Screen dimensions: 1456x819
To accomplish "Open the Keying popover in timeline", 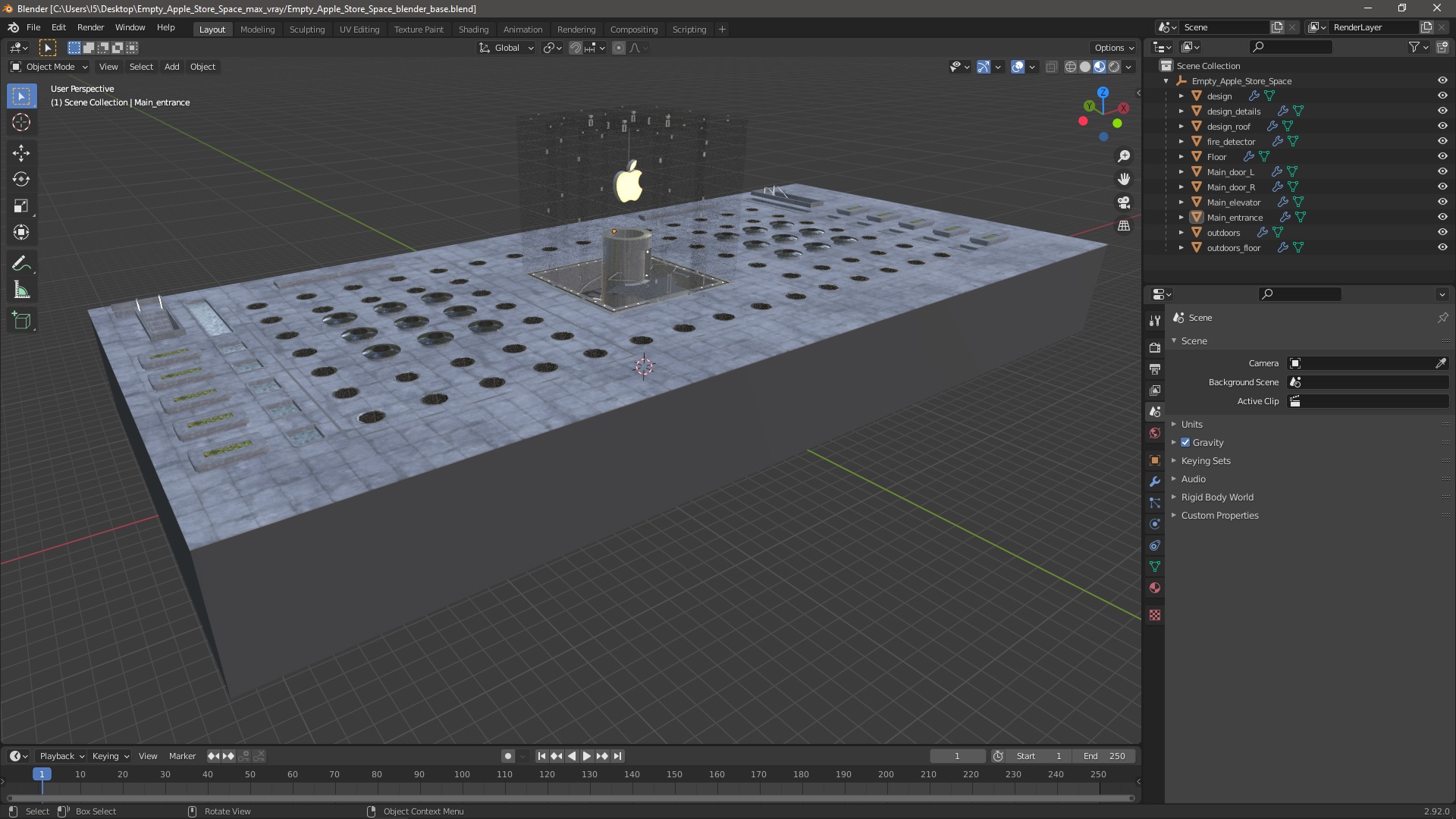I will click(x=111, y=756).
